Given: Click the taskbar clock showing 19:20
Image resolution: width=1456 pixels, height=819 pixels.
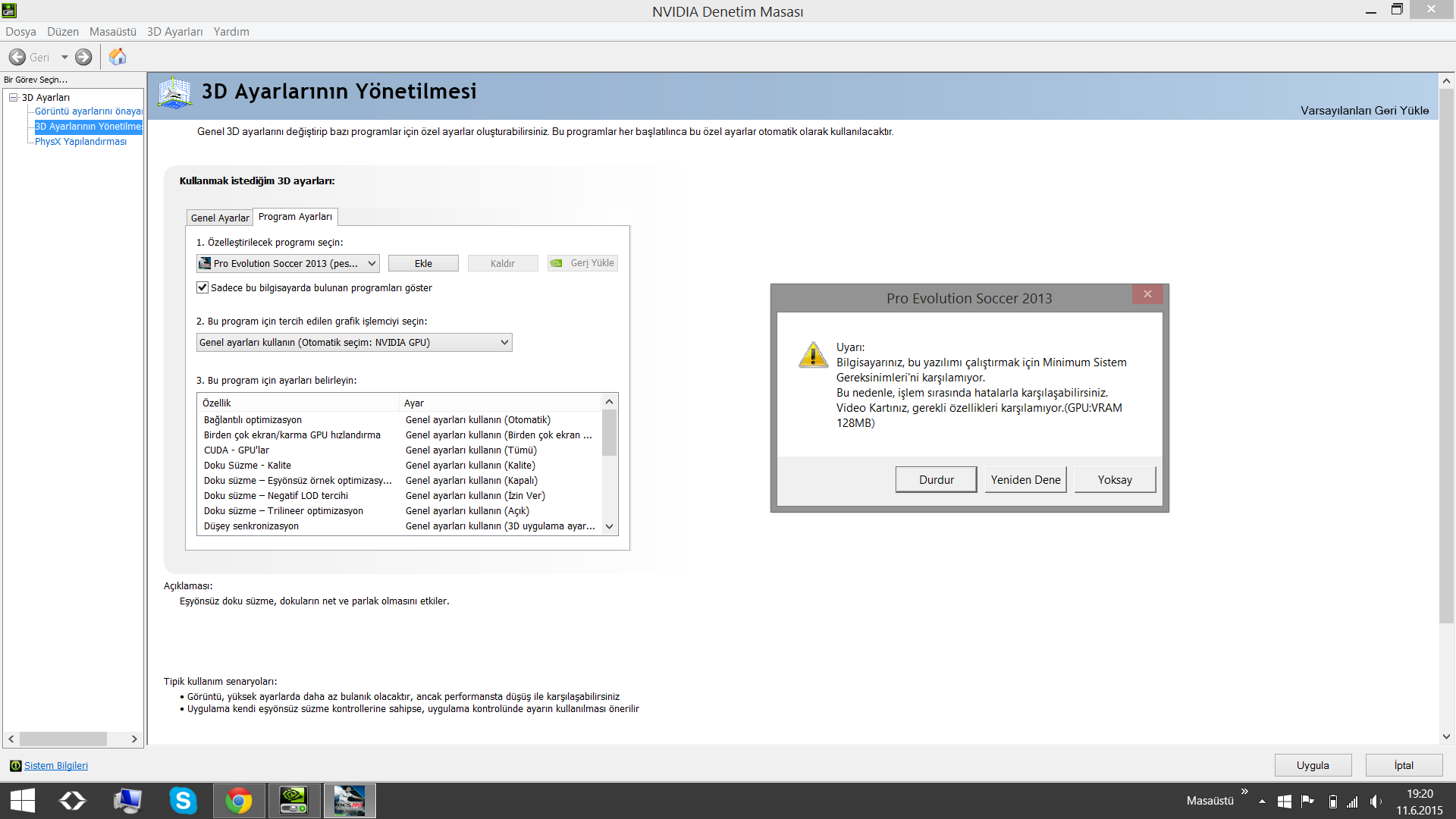Looking at the screenshot, I should tap(1420, 794).
